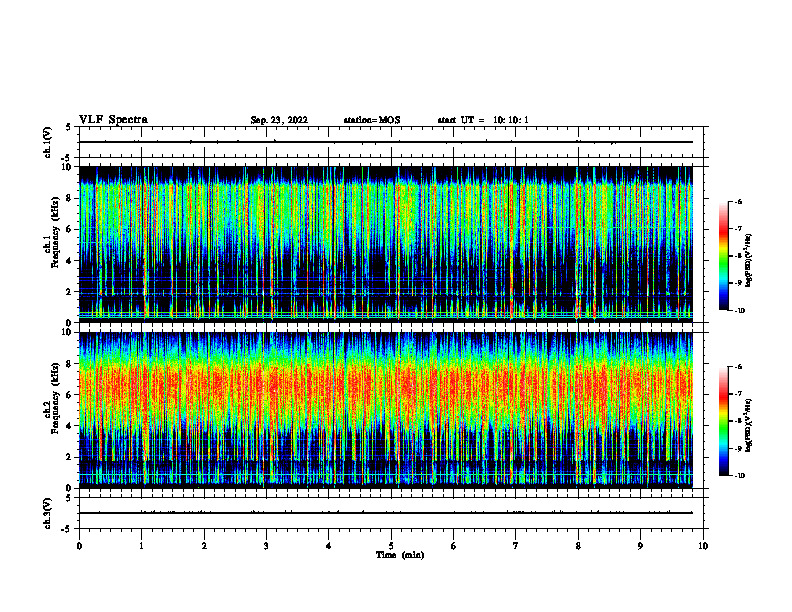Screen dimensions: 792x612
Task: Click the "-9" label on ch.2 colorbar
Action: point(738,449)
